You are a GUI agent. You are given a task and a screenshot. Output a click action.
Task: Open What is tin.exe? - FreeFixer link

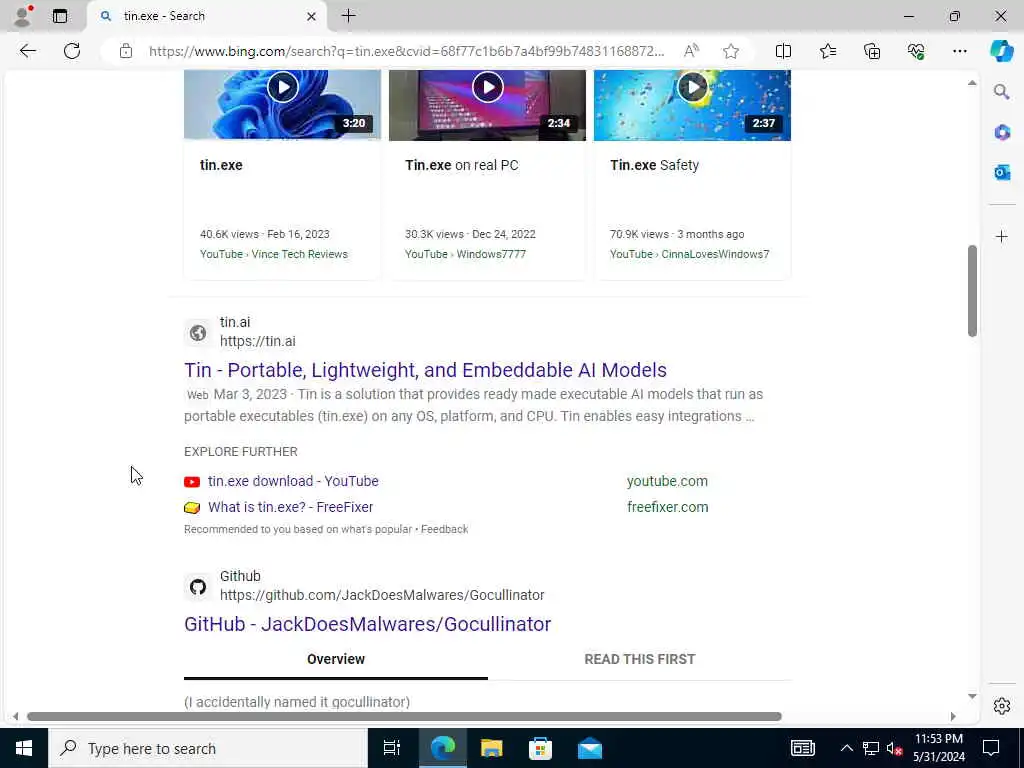(x=291, y=507)
